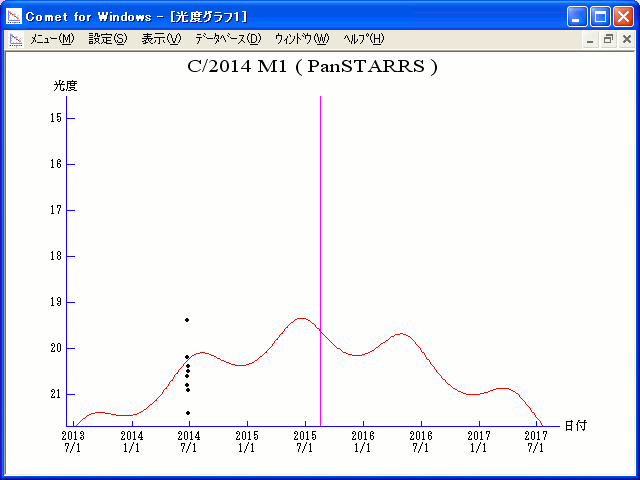
Task: Open the 設定(S) menu
Action: pos(108,39)
